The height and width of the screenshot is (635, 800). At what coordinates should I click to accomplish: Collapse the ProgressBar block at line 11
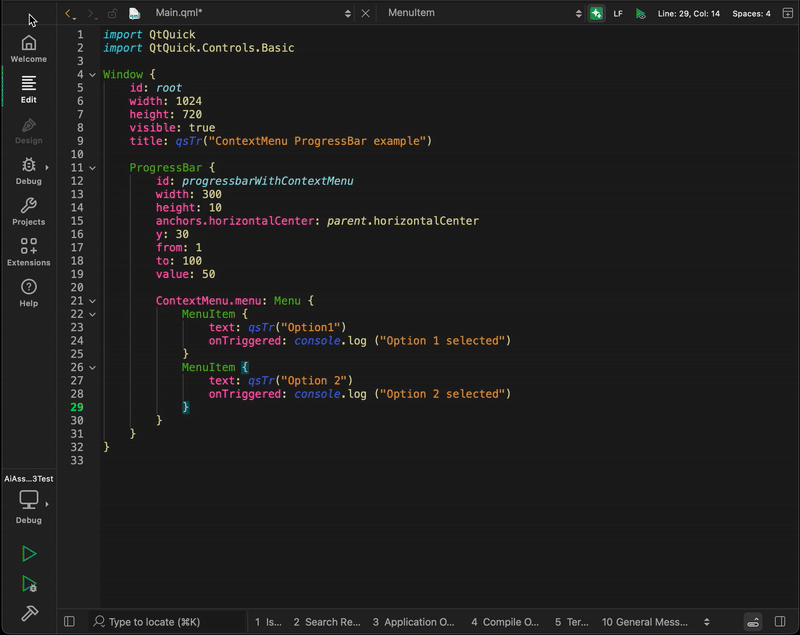[92, 167]
